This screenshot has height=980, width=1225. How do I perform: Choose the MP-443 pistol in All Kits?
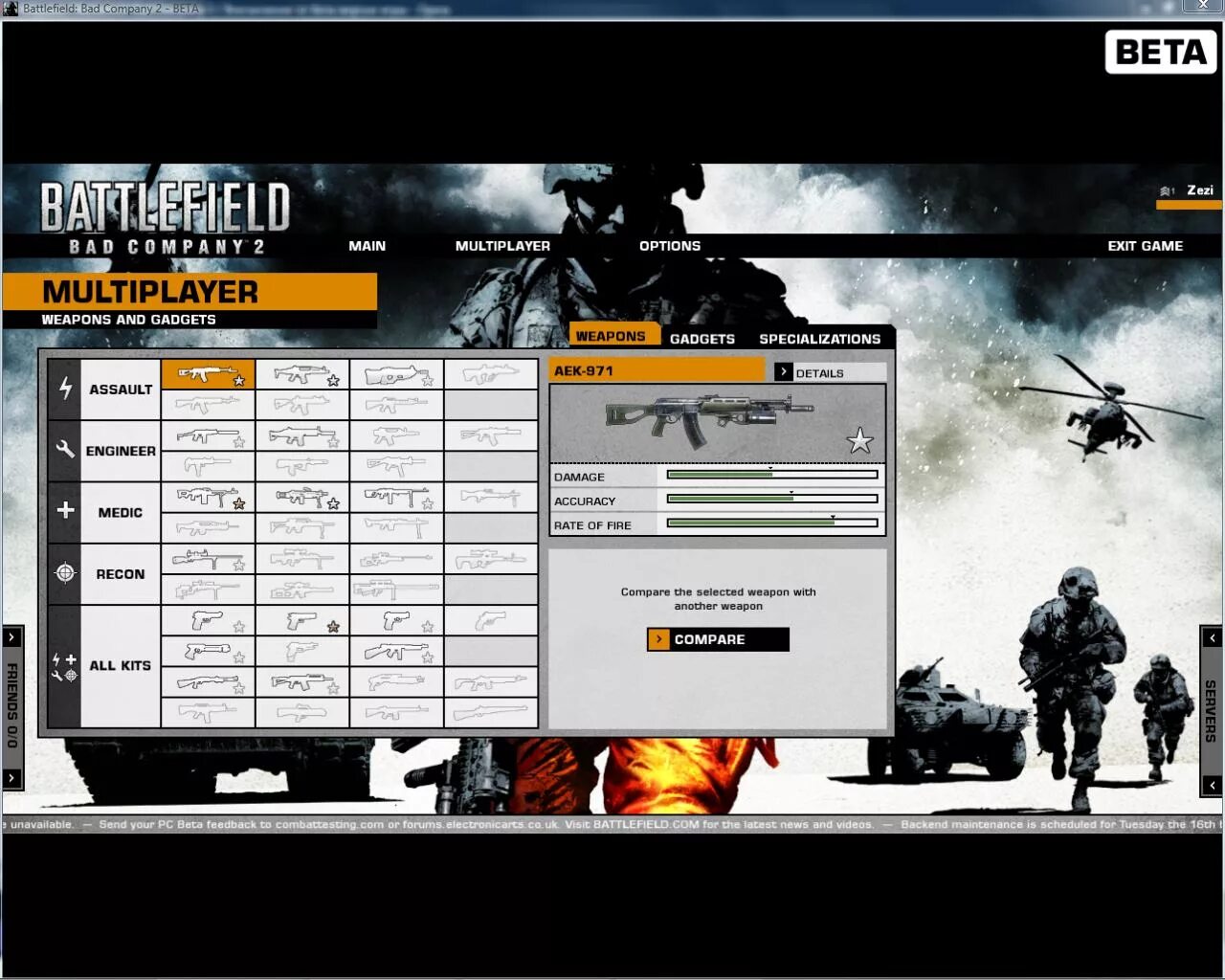pos(396,621)
